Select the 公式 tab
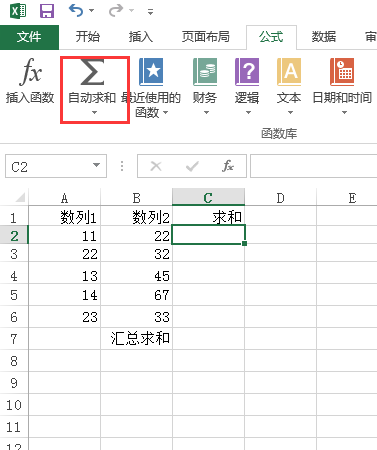This screenshot has height=450, width=377. pos(271,37)
